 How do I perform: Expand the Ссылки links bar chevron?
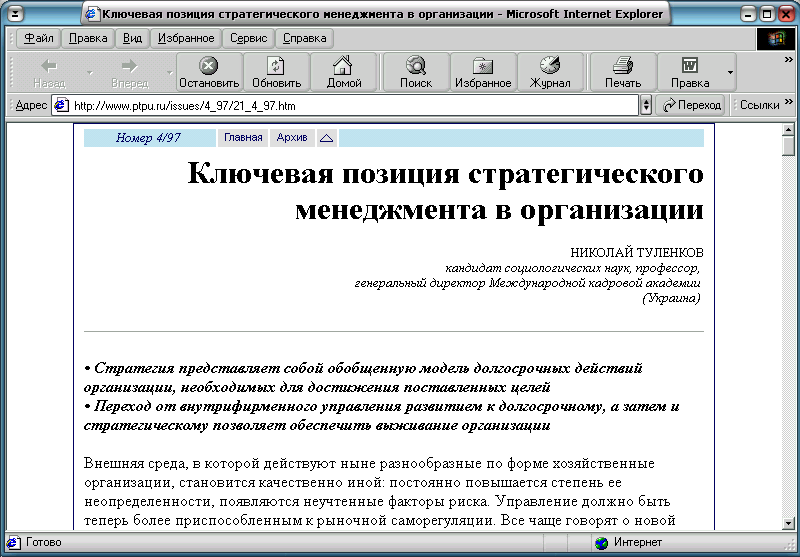(x=788, y=105)
